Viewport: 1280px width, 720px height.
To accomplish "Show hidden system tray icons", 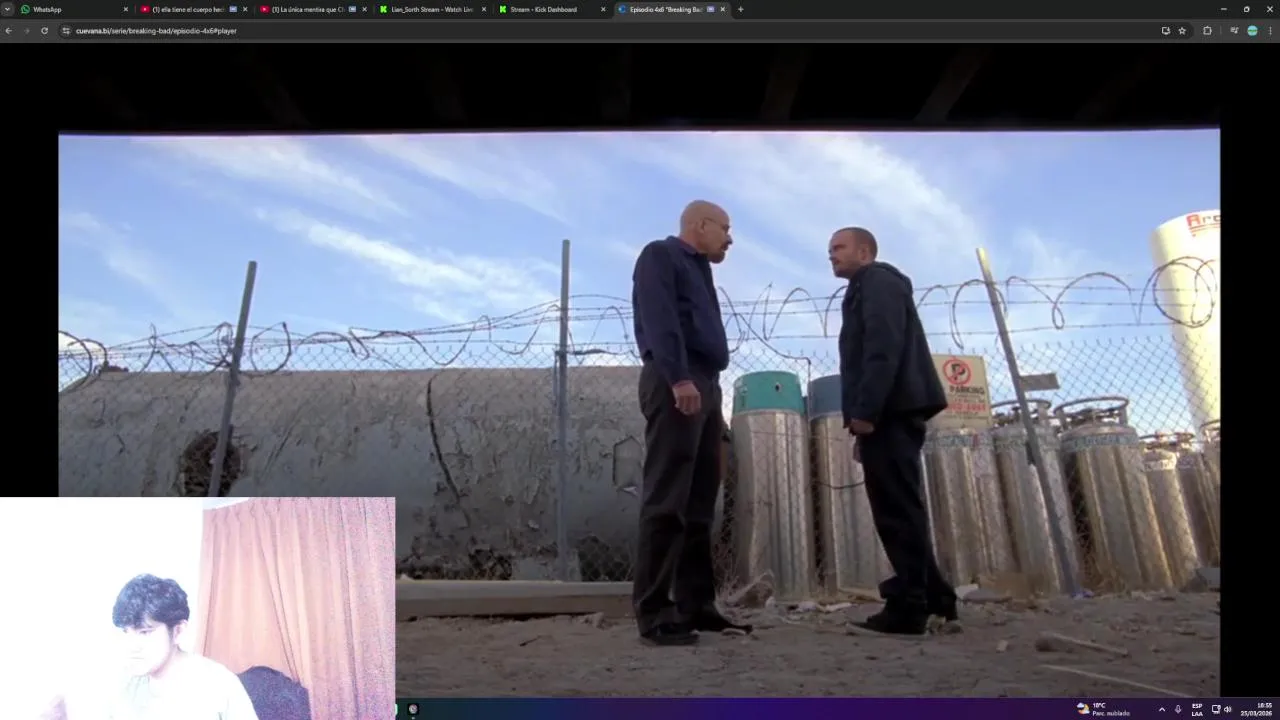I will tap(1161, 709).
